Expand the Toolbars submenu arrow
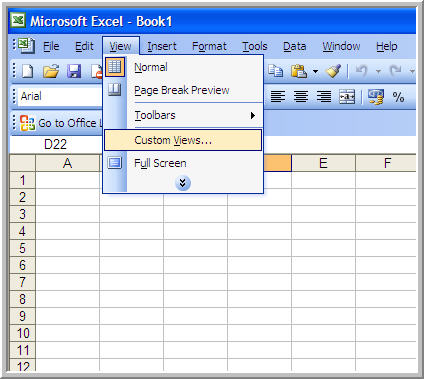Screen dimensions: 424x379 [253, 115]
